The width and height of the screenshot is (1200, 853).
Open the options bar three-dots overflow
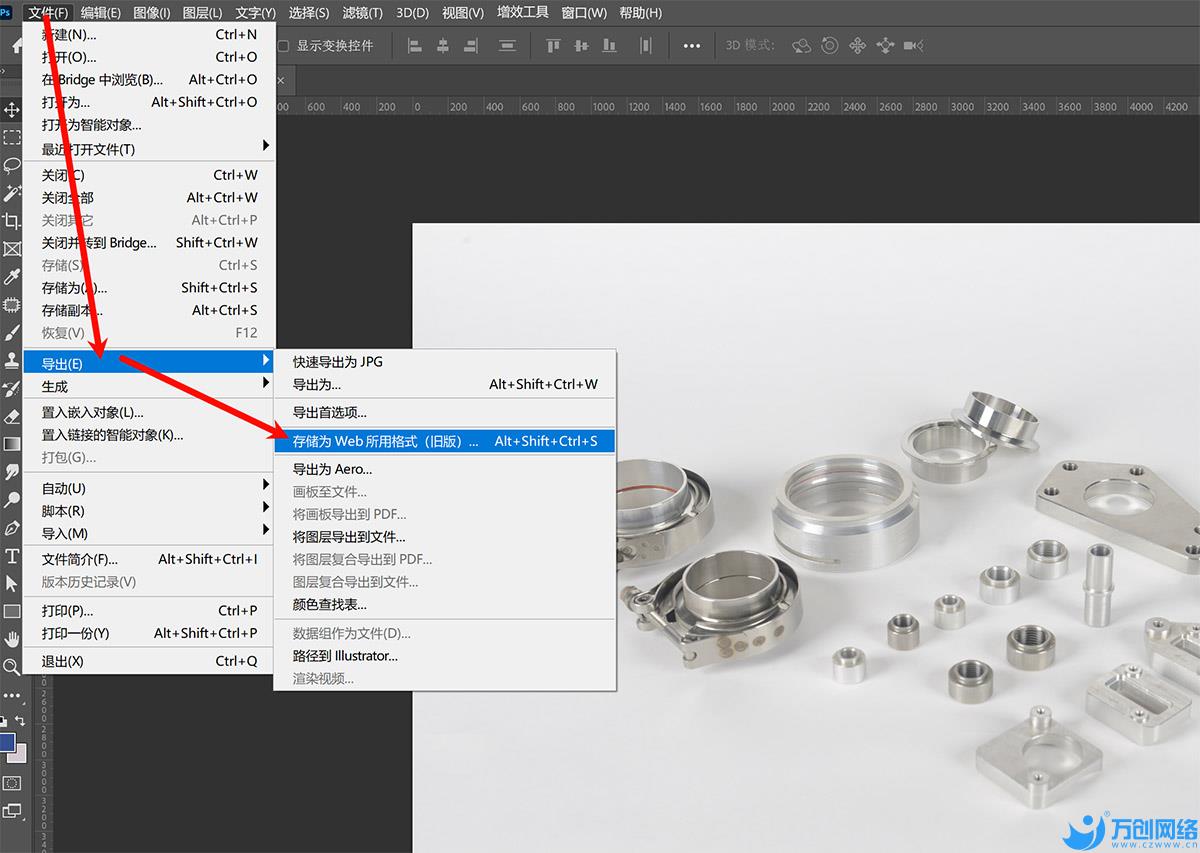click(691, 46)
